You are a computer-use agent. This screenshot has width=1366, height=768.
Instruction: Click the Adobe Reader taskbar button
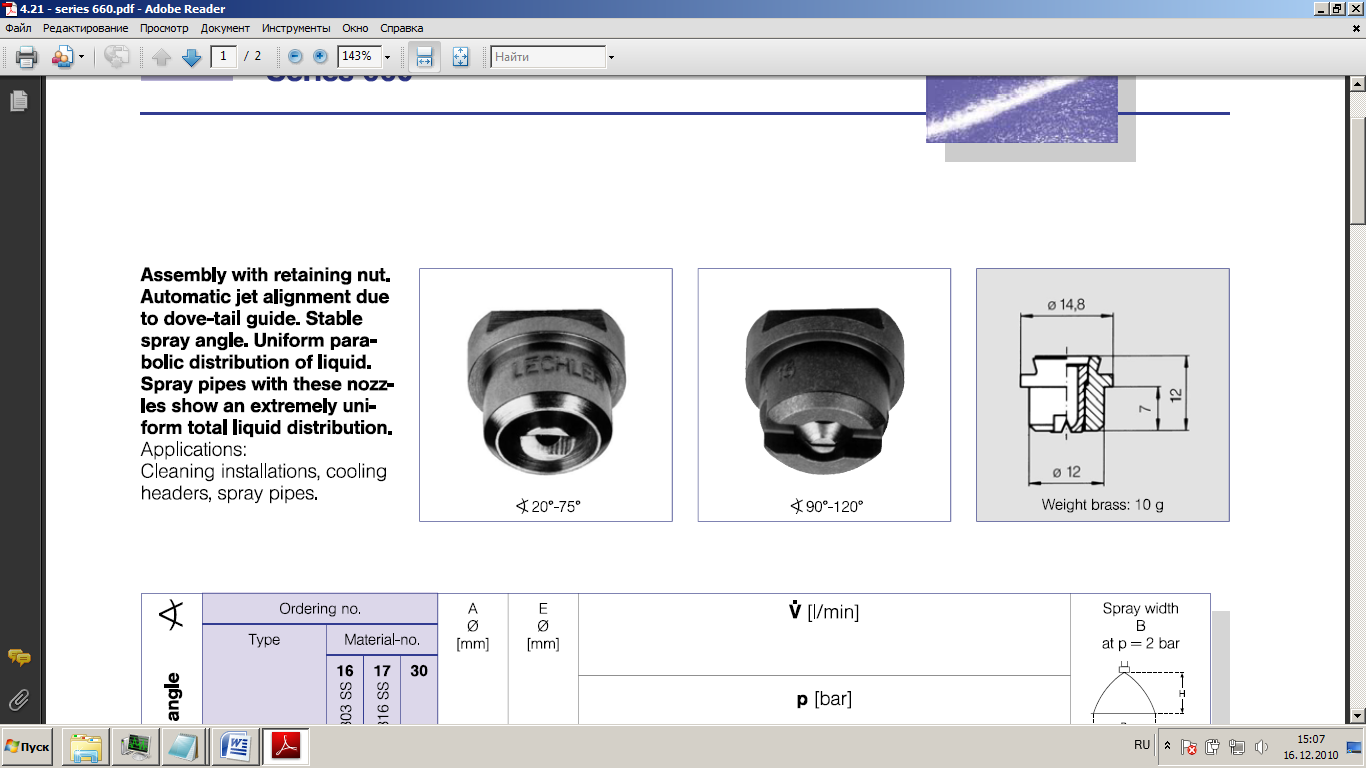286,747
